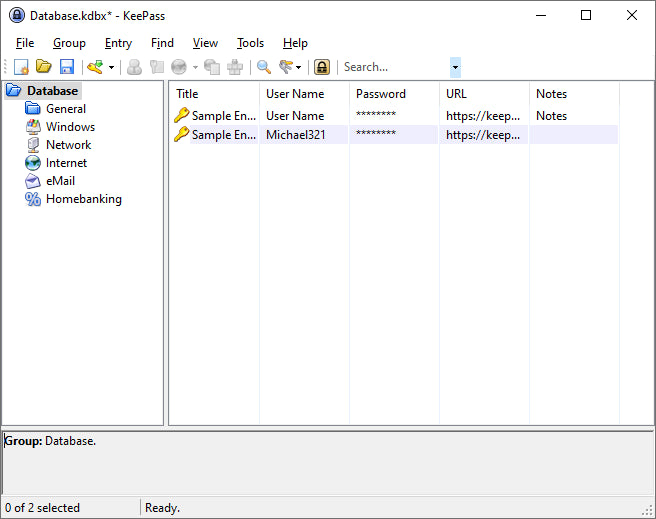This screenshot has width=656, height=519.
Task: Select the Internet group
Action: pos(66,163)
